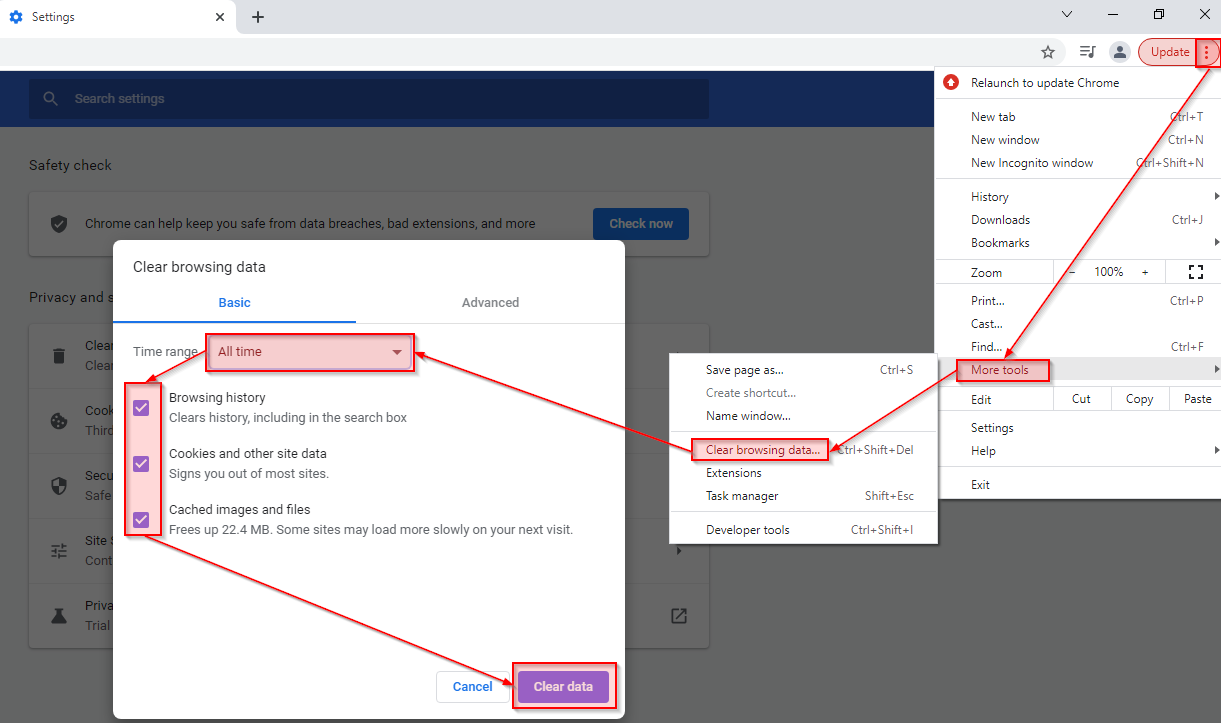Click the new tab plus icon
Screen dimensions: 1221x723
[258, 17]
